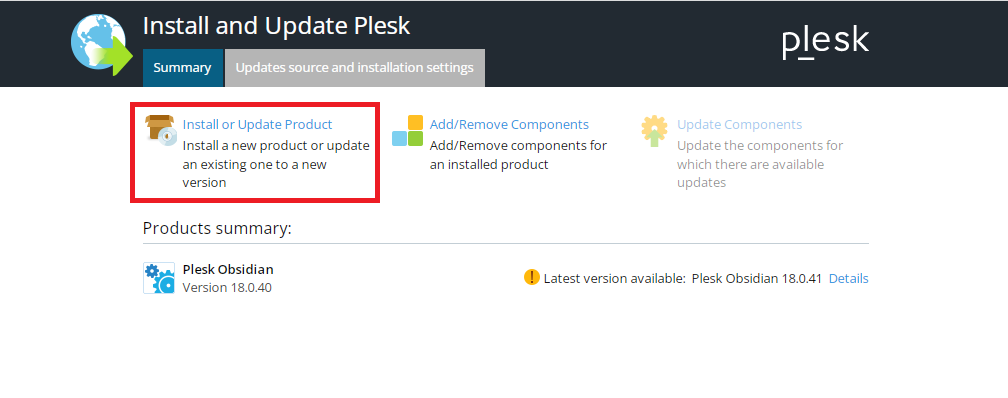This screenshot has width=1008, height=398.
Task: Click the colored squares Add/Remove Components icon
Action: coord(408,131)
